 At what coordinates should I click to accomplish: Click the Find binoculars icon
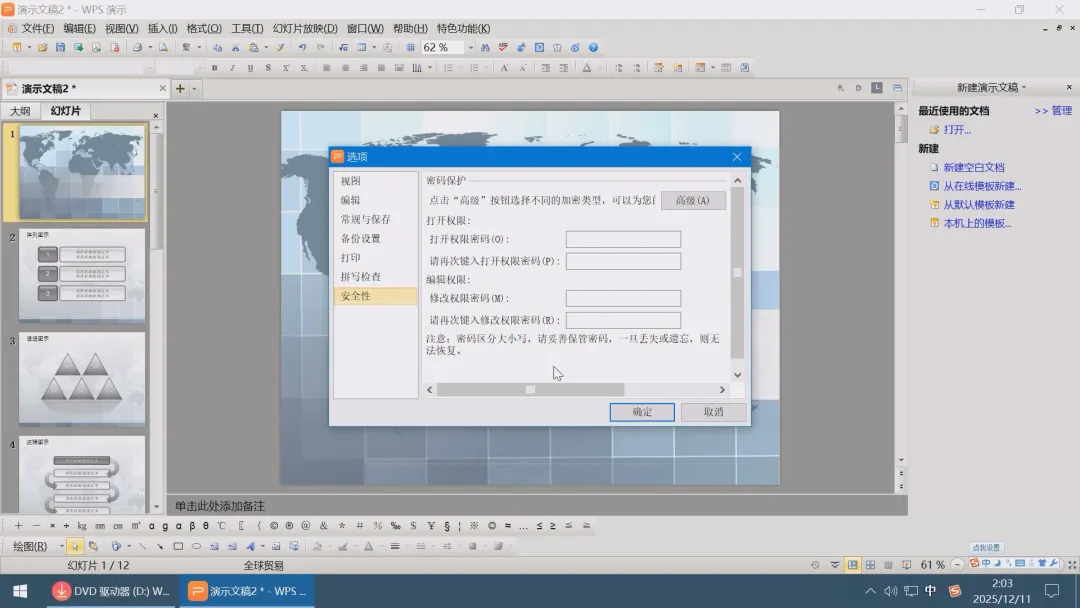point(485,48)
